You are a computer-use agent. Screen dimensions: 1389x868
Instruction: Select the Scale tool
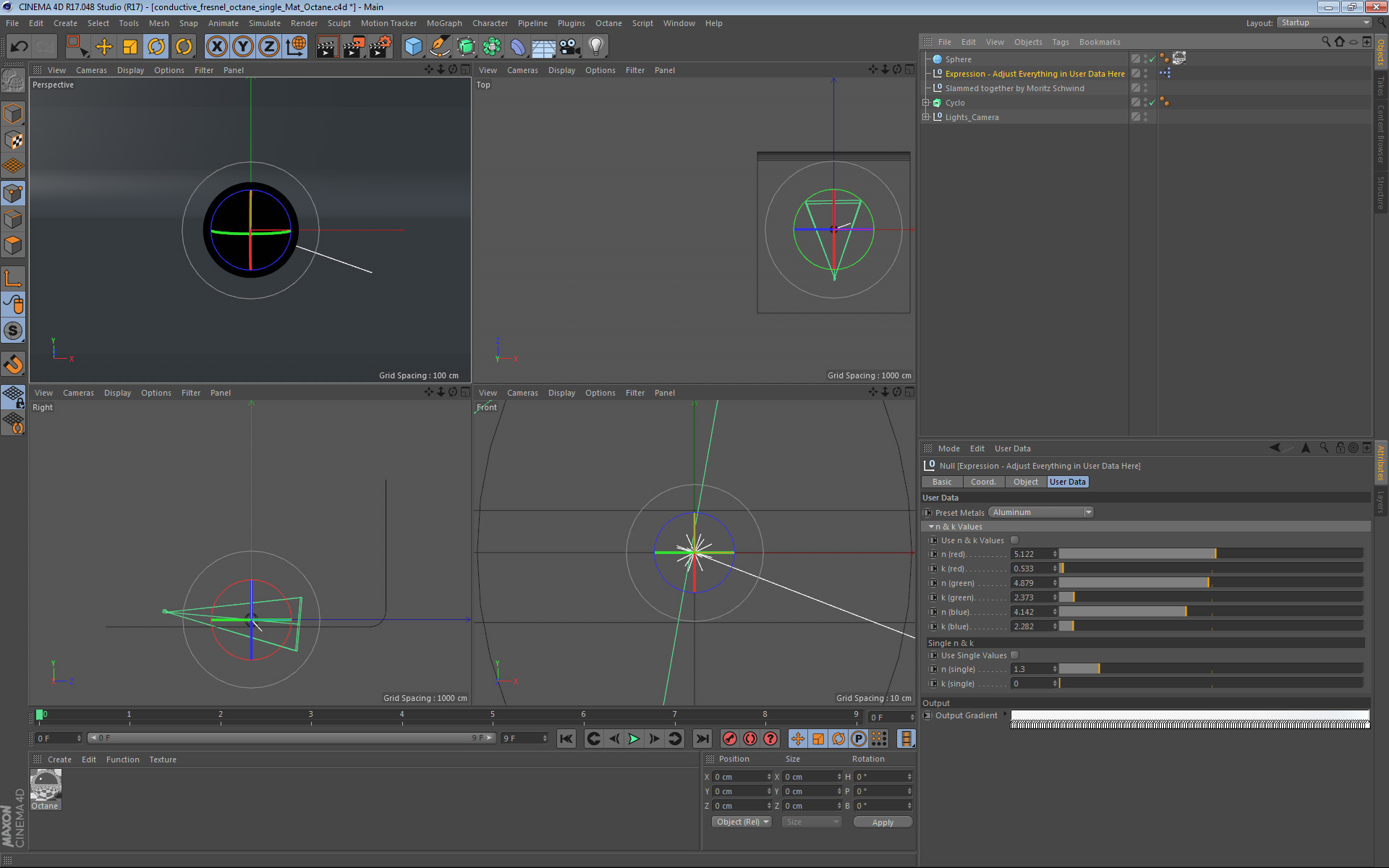point(130,47)
